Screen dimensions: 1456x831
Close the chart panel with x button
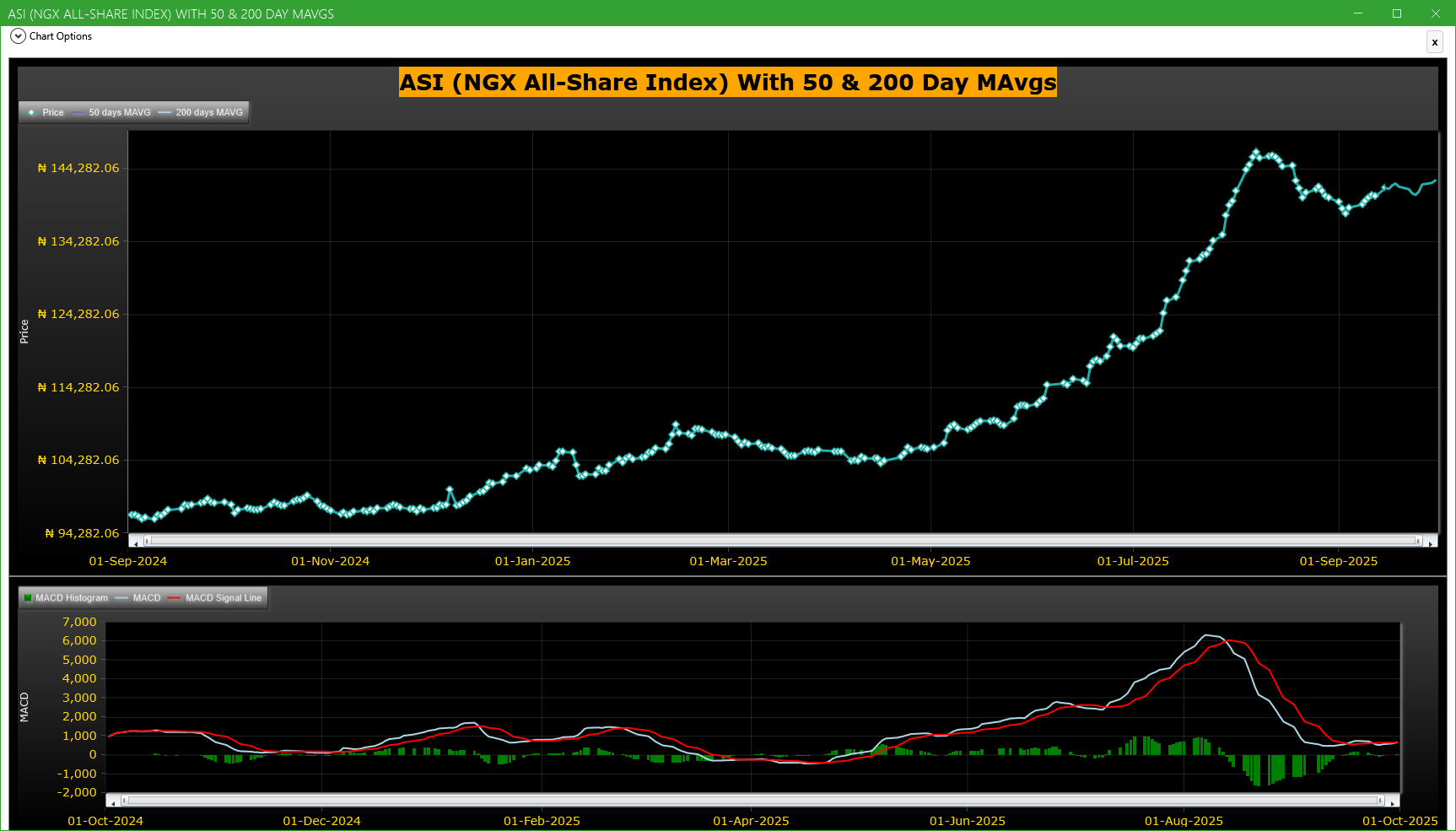tap(1434, 42)
